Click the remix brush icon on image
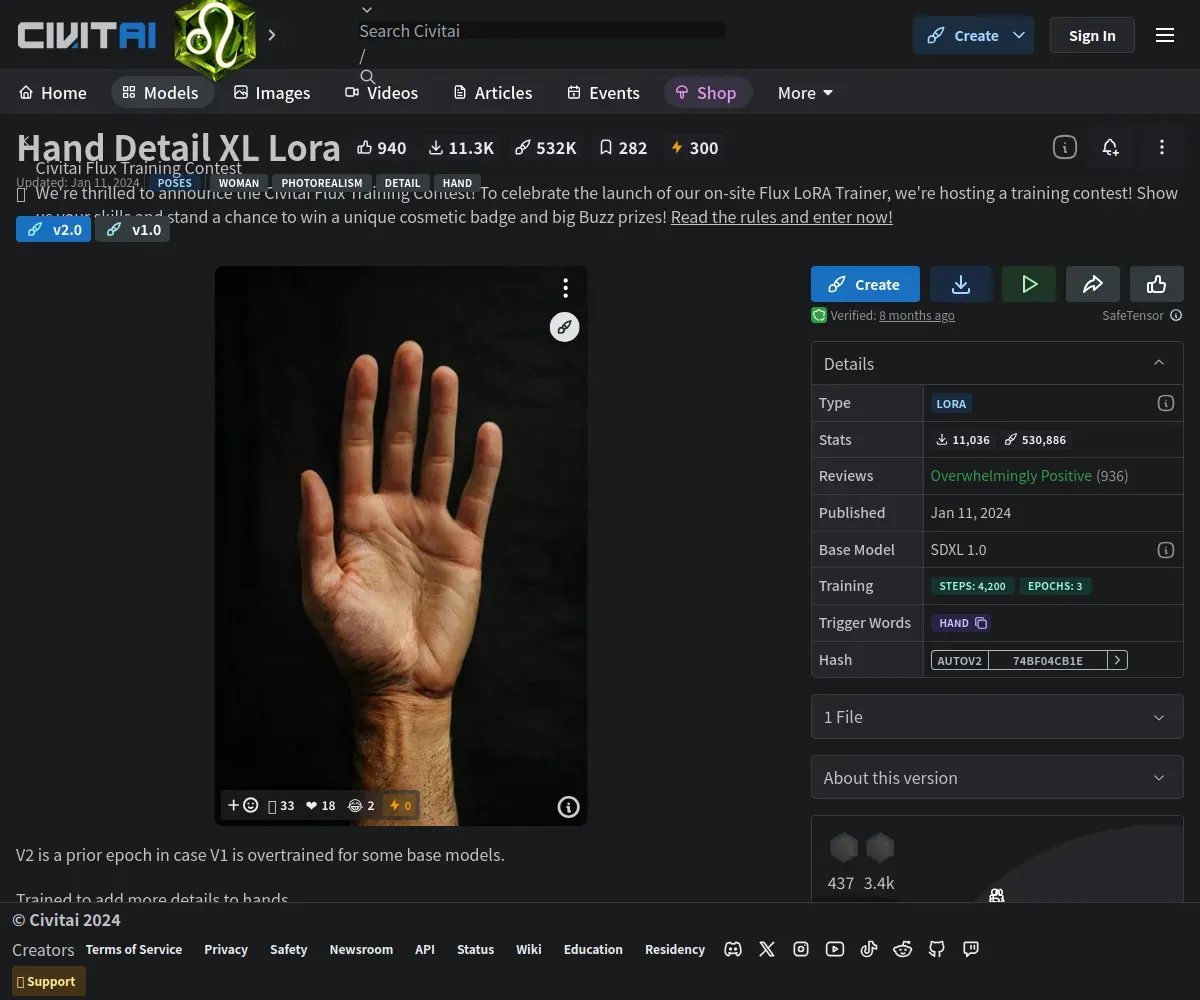This screenshot has height=1000, width=1200. click(x=565, y=327)
